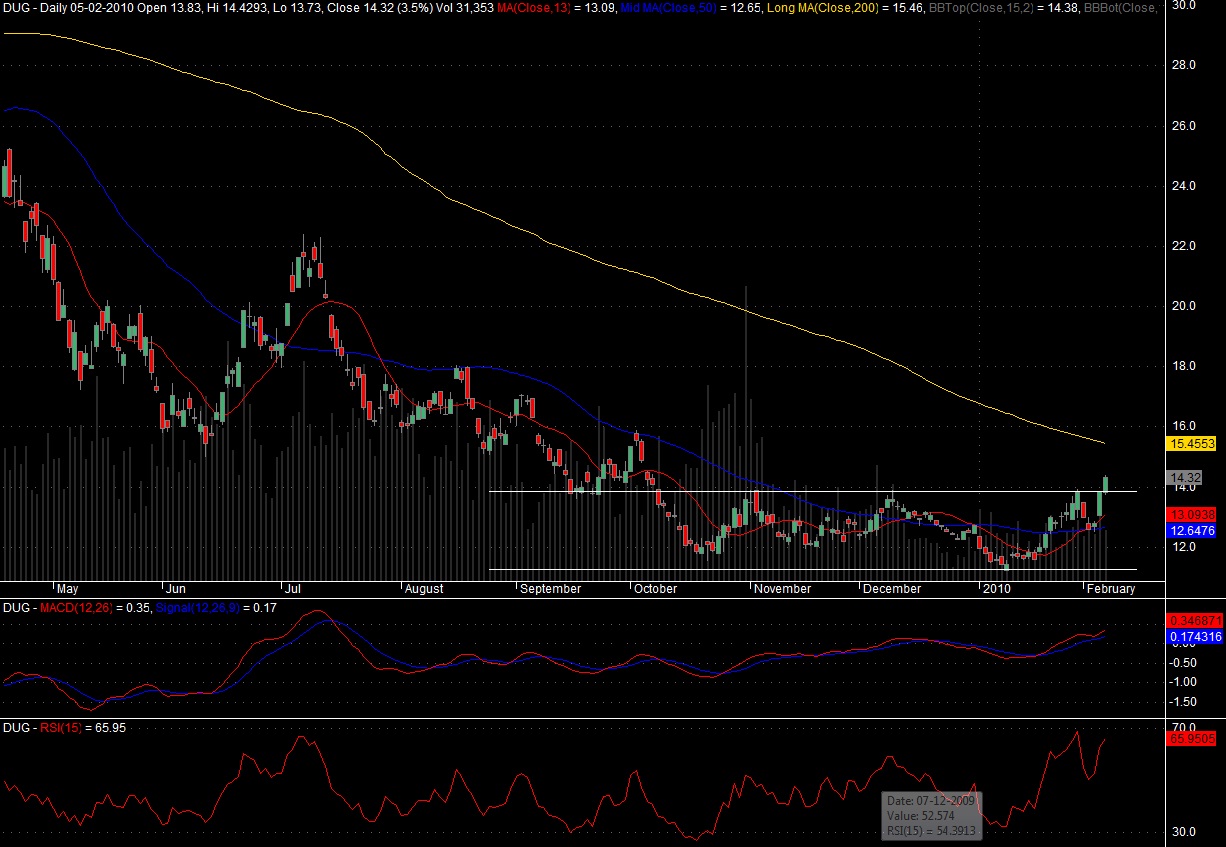Screen dimensions: 1226x847
Task: Click the Jul date axis label
Action: pos(292,589)
